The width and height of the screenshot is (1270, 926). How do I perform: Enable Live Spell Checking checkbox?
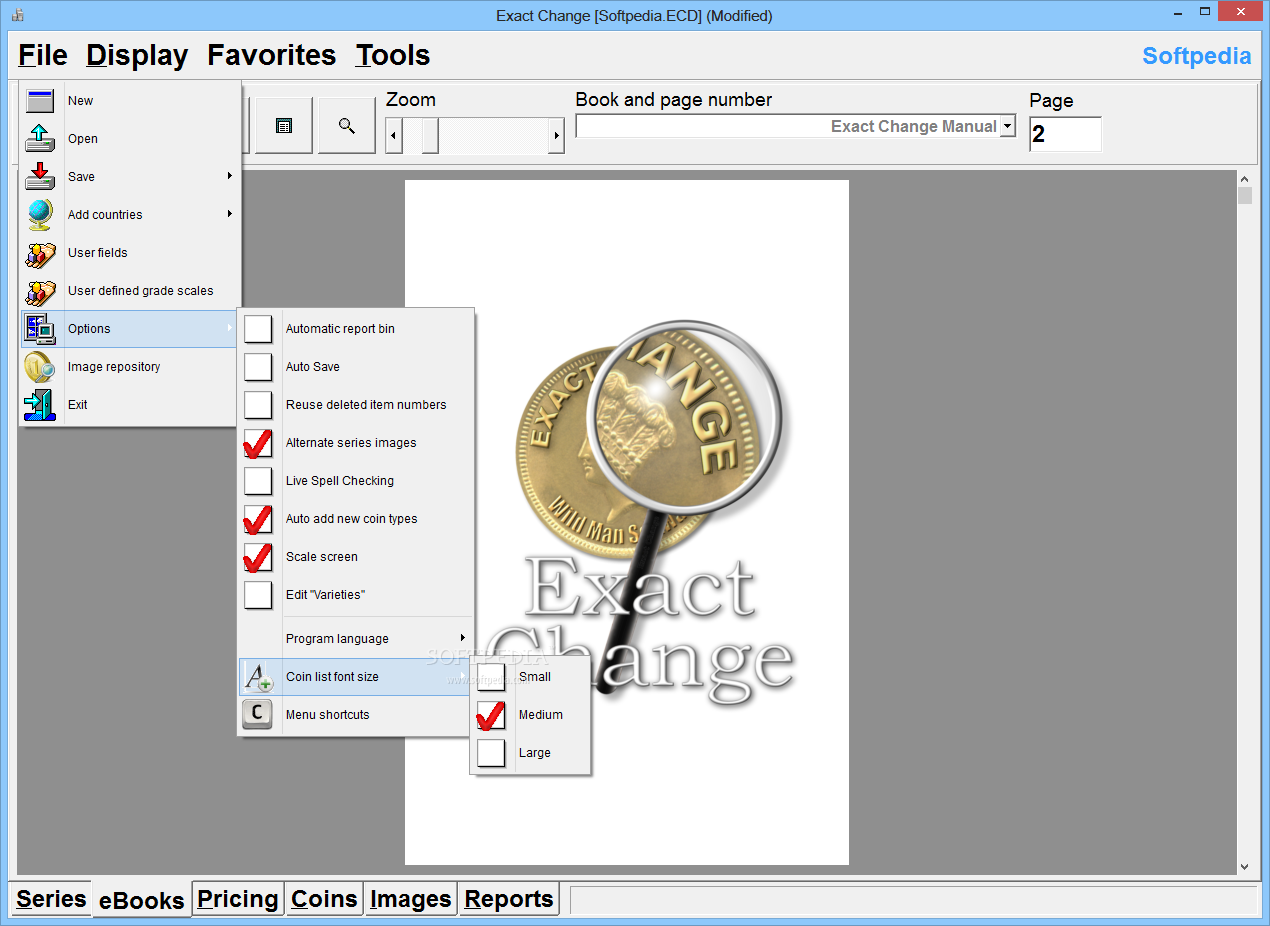click(258, 481)
